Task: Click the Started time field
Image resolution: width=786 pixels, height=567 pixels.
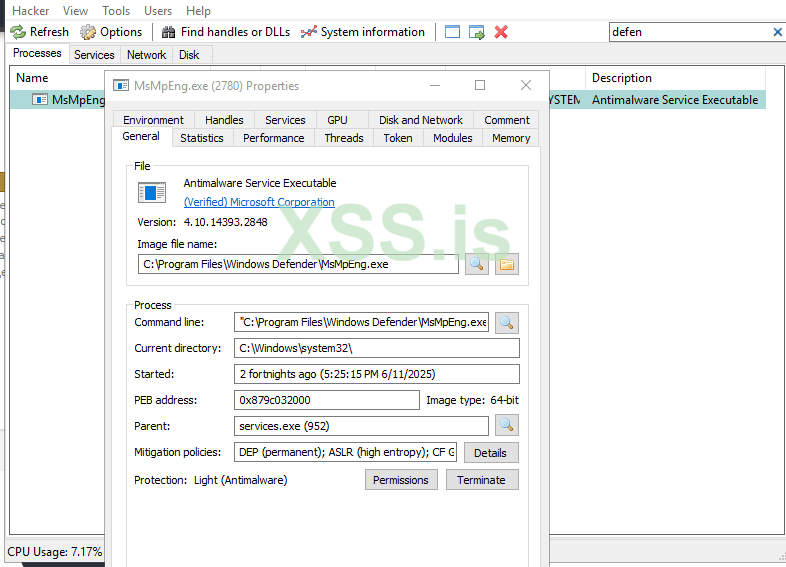Action: pyautogui.click(x=376, y=374)
